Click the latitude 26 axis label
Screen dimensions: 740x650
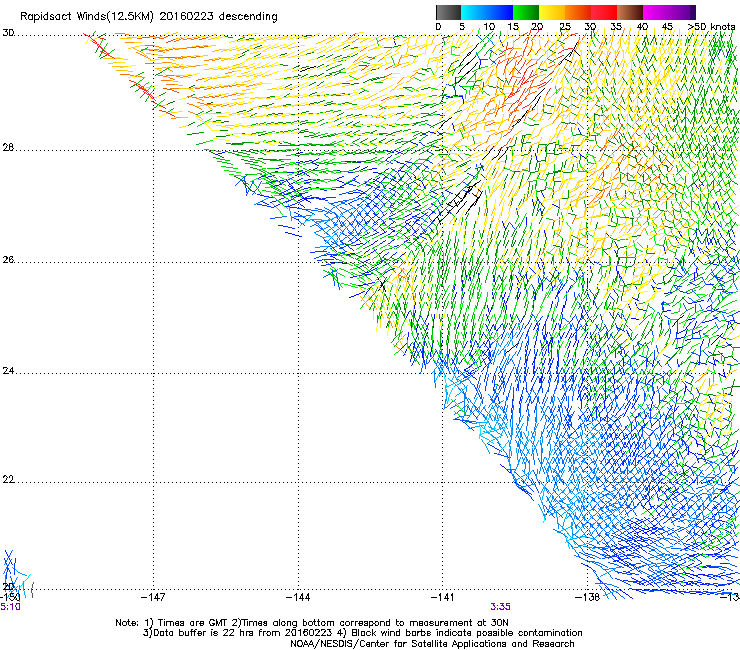click(8, 260)
